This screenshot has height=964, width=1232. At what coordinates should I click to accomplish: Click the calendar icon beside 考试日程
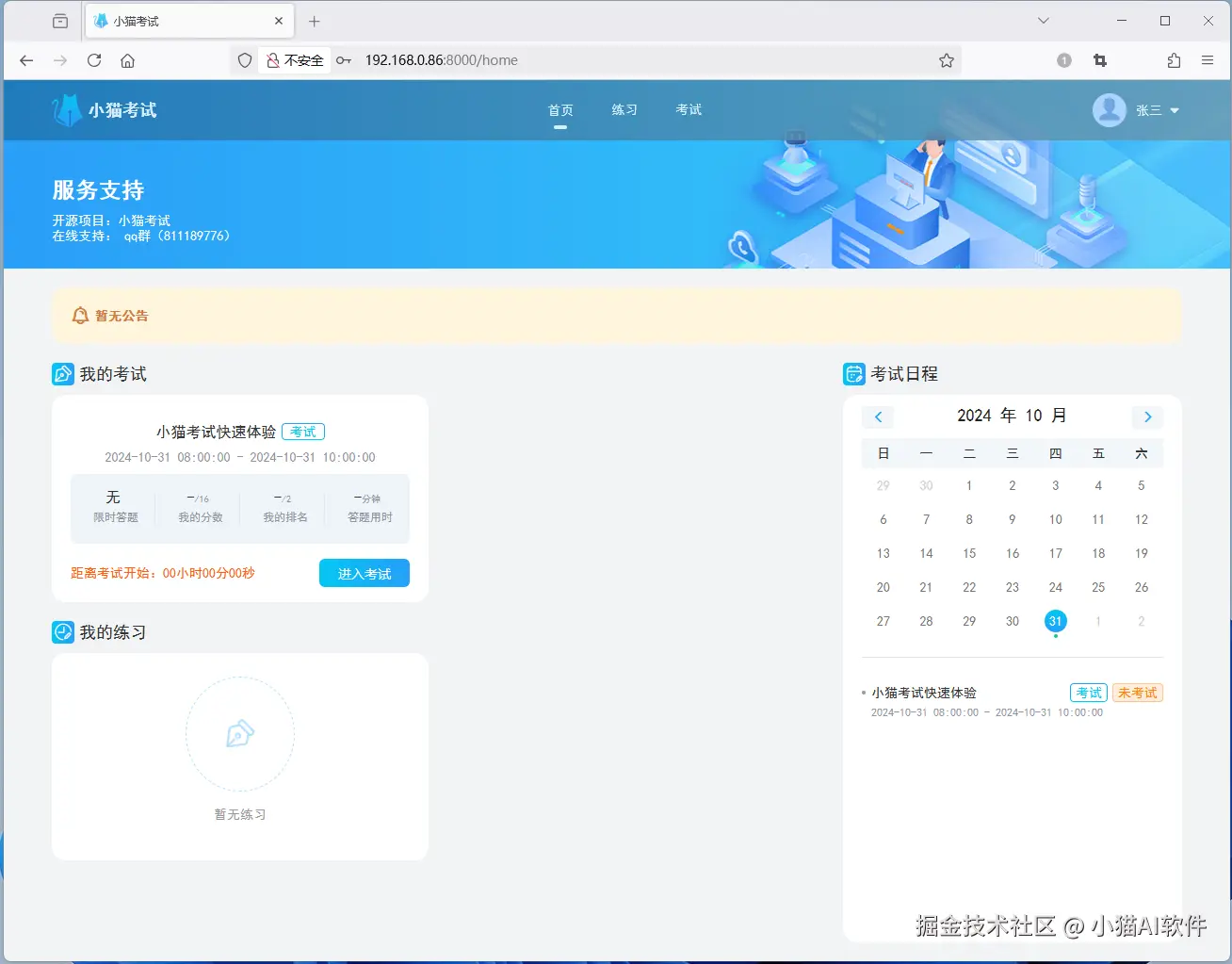853,373
